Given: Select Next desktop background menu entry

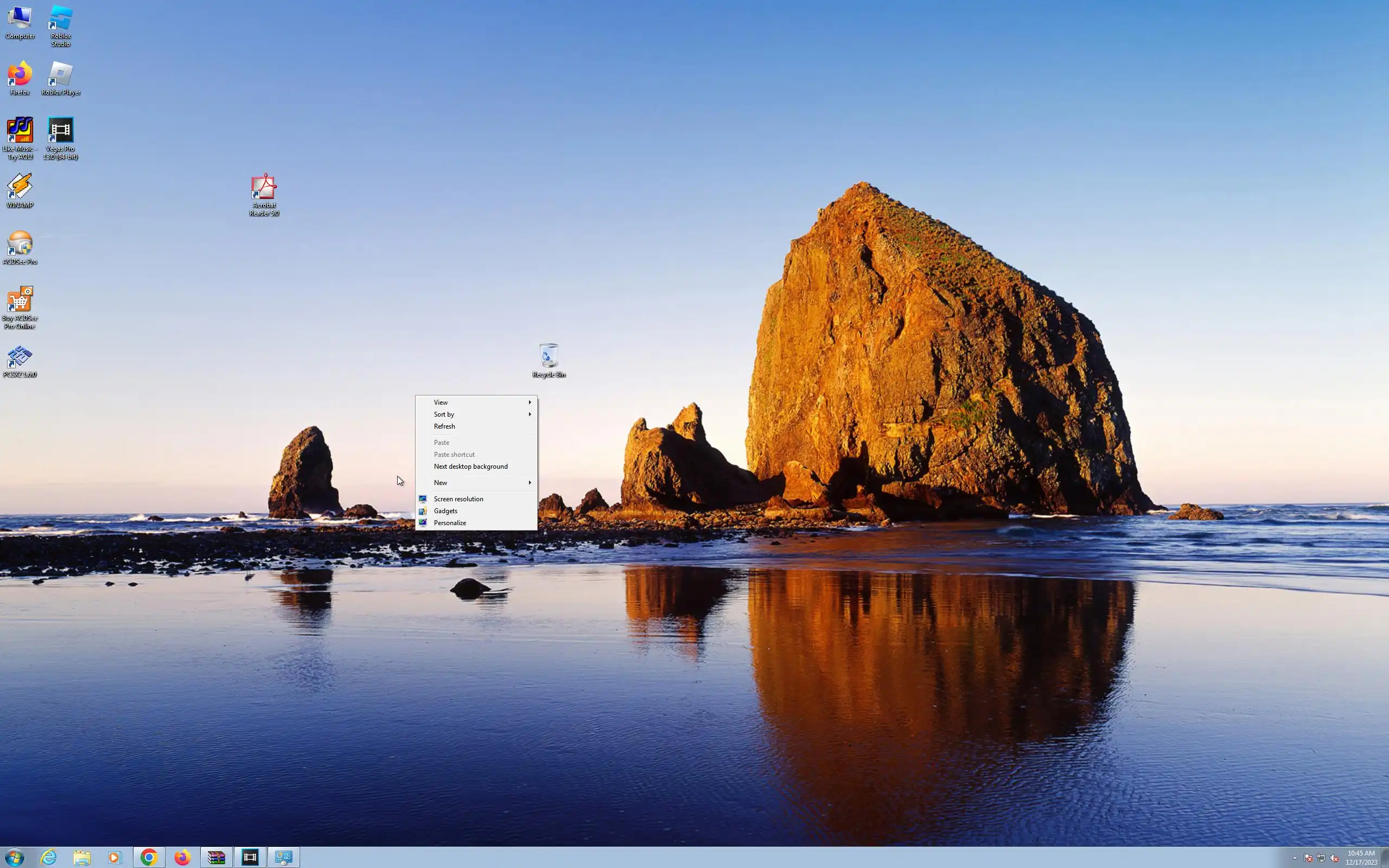Looking at the screenshot, I should 470,467.
